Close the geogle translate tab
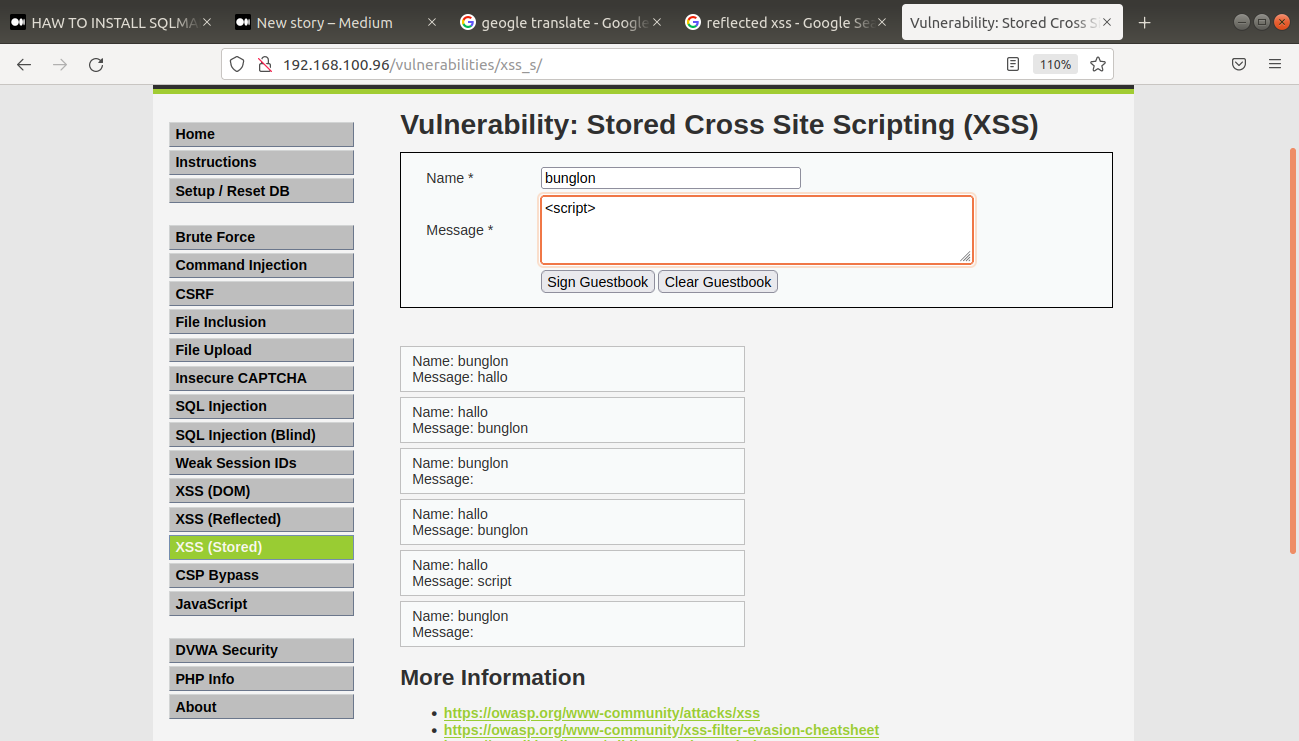 click(656, 22)
